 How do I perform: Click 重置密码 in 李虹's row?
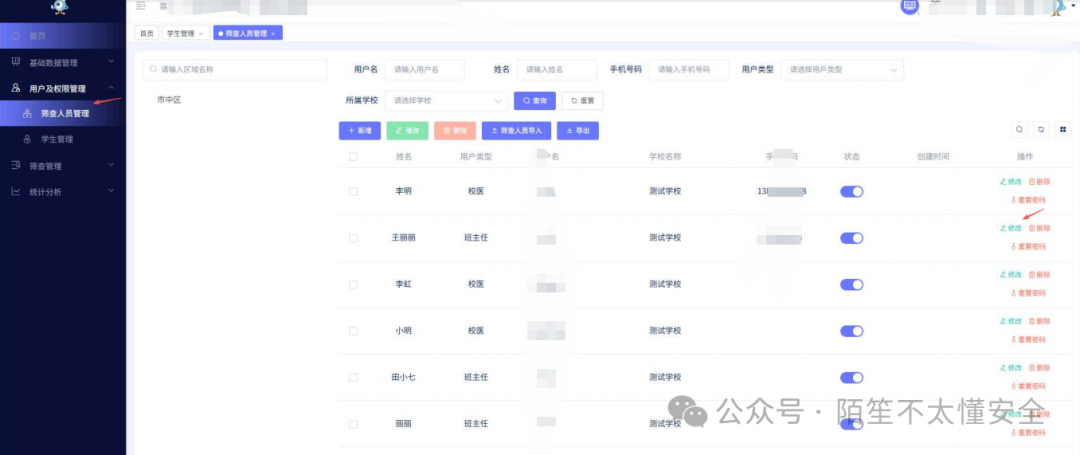tap(1028, 293)
